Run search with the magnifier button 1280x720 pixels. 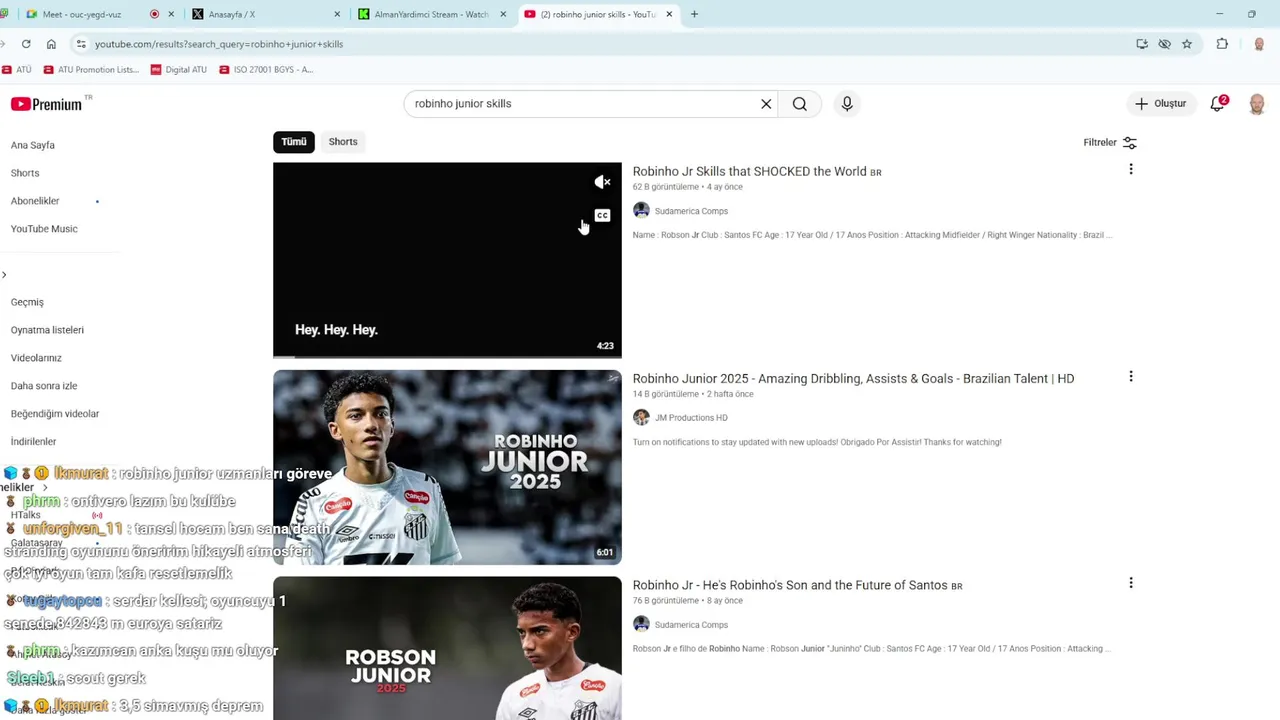coord(800,104)
